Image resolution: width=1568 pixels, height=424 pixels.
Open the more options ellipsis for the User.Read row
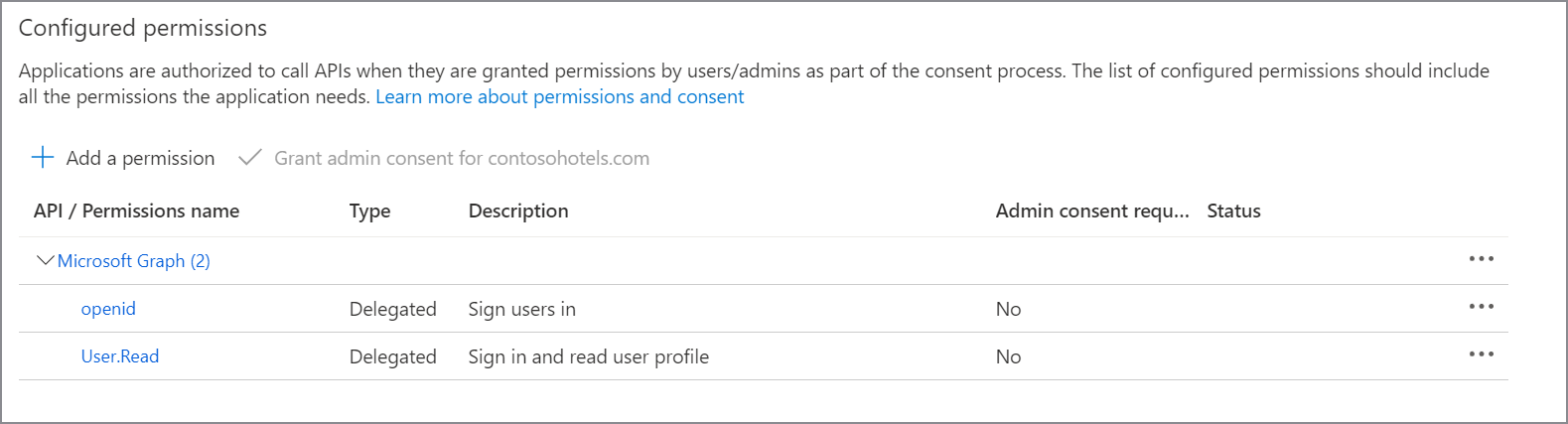click(x=1481, y=354)
